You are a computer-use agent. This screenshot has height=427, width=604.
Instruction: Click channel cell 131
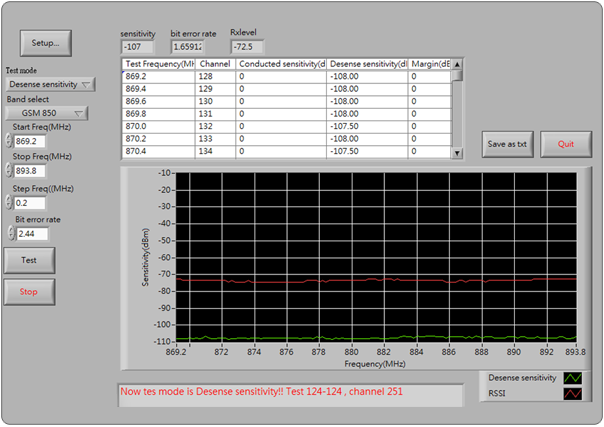[215, 114]
